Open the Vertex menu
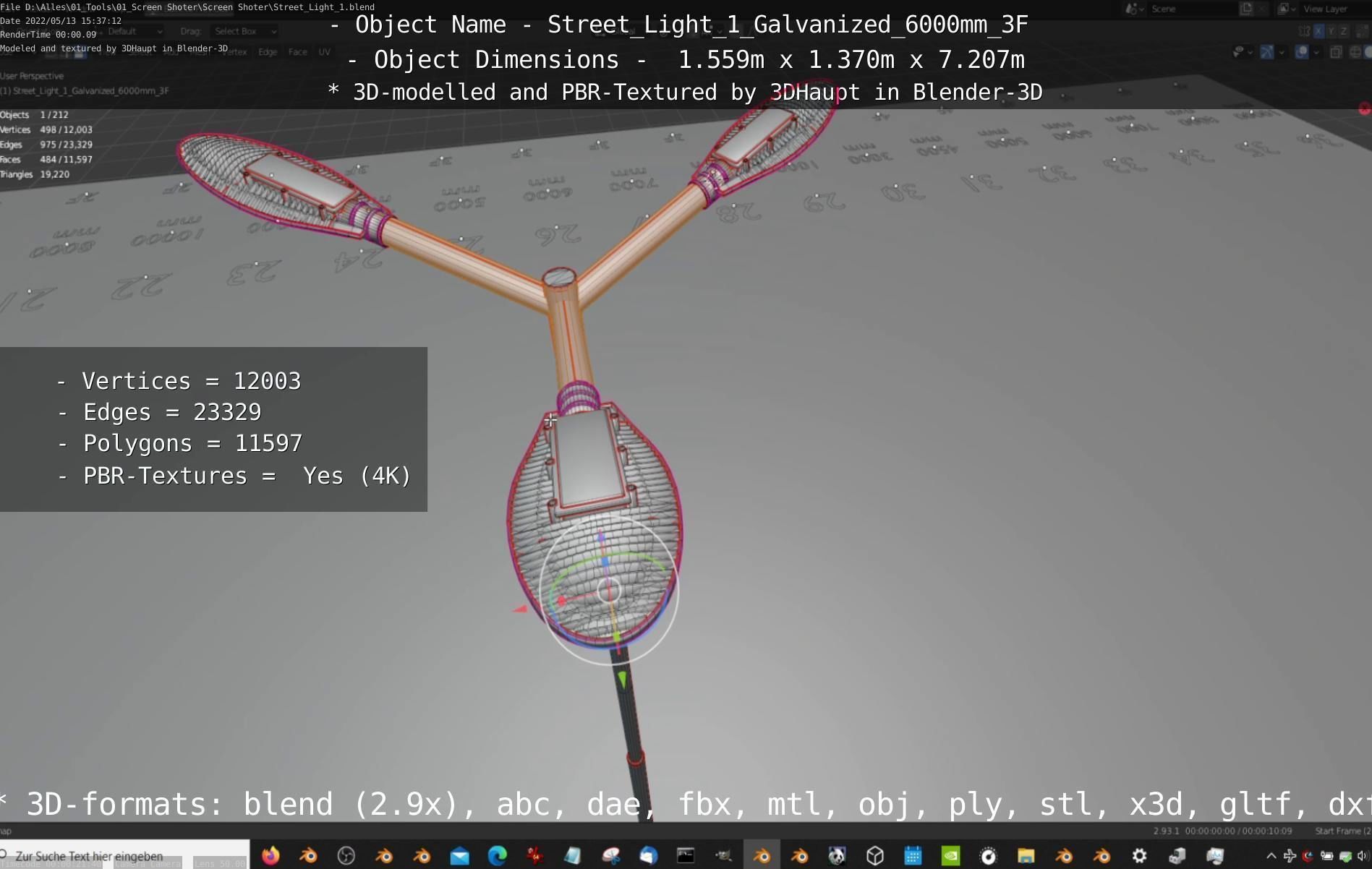Image resolution: width=1372 pixels, height=869 pixels. (236, 52)
